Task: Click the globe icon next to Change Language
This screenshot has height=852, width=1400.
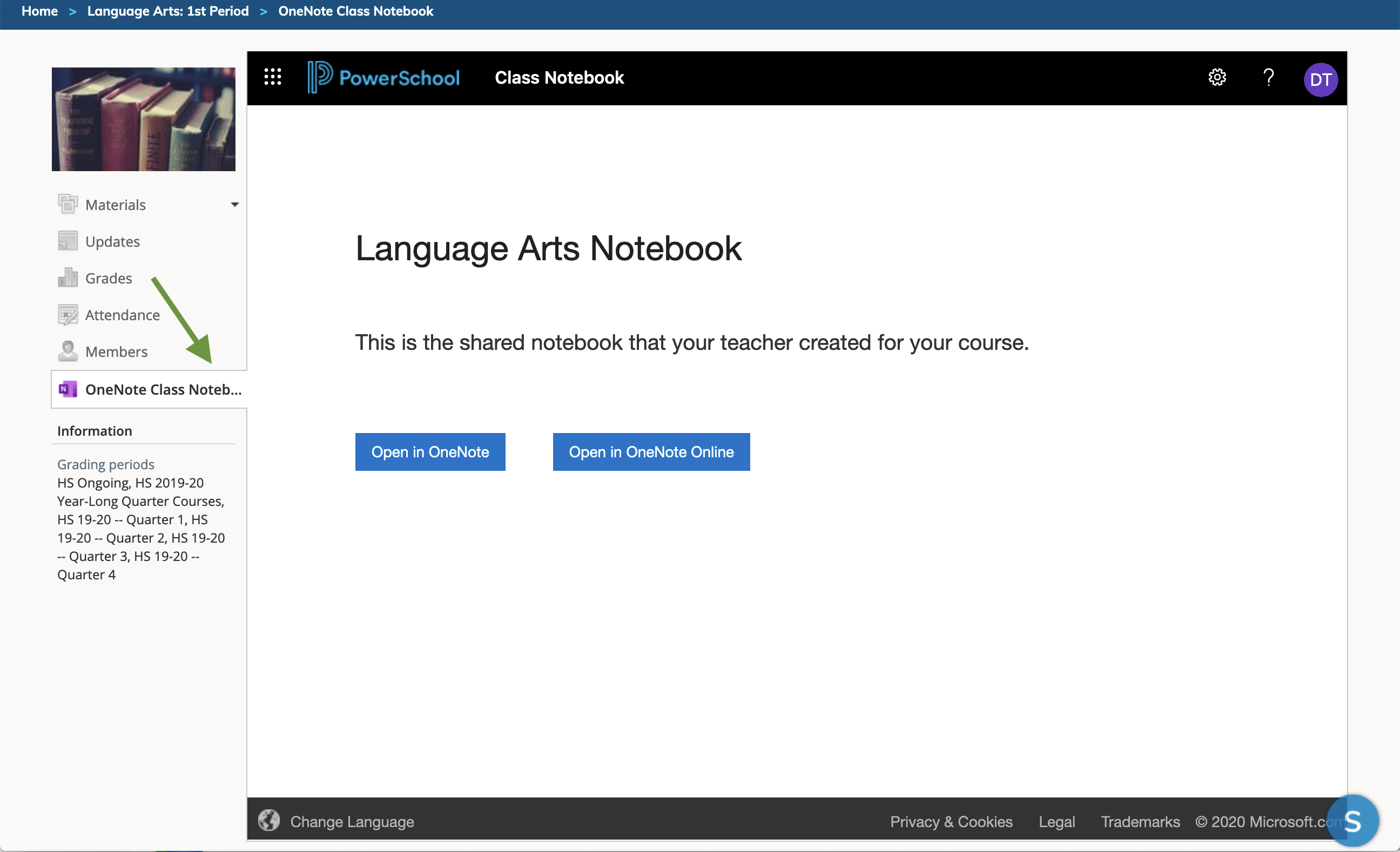Action: [269, 821]
